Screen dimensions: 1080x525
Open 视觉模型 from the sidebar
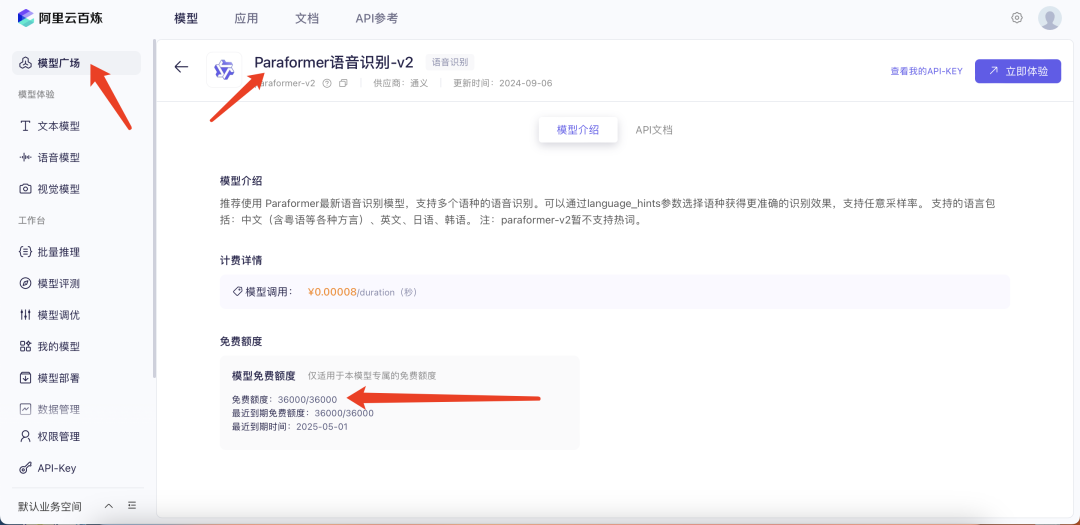pos(58,189)
